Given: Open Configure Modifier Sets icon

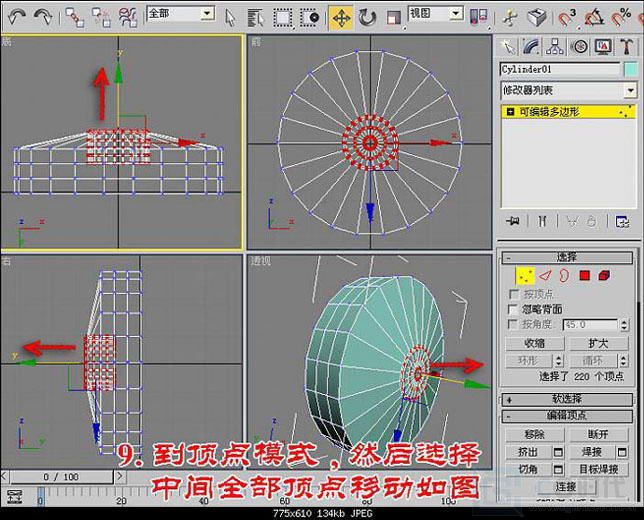Looking at the screenshot, I should (622, 221).
